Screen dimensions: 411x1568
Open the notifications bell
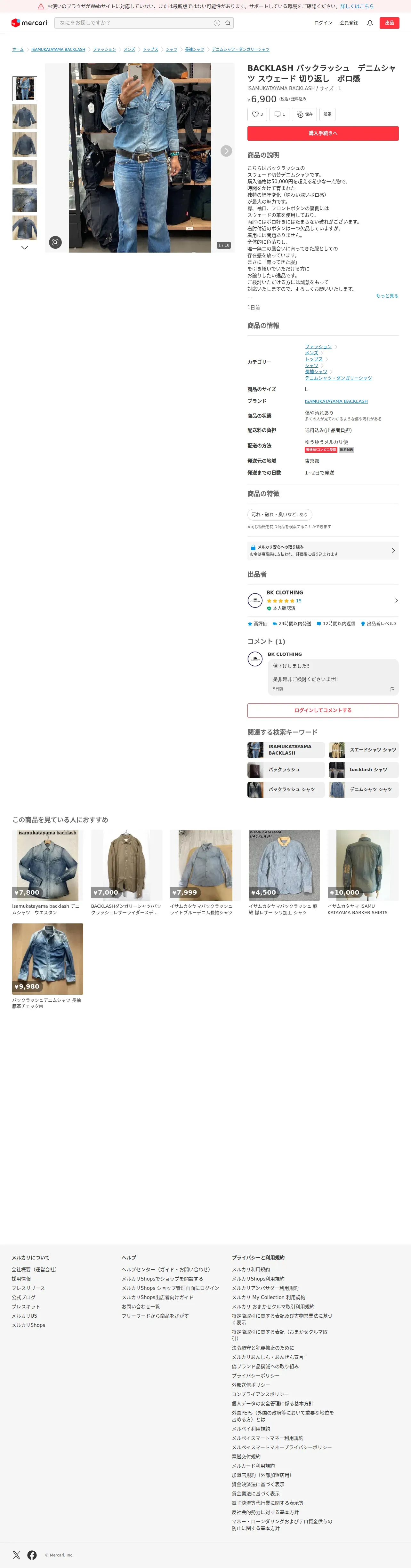coord(369,23)
